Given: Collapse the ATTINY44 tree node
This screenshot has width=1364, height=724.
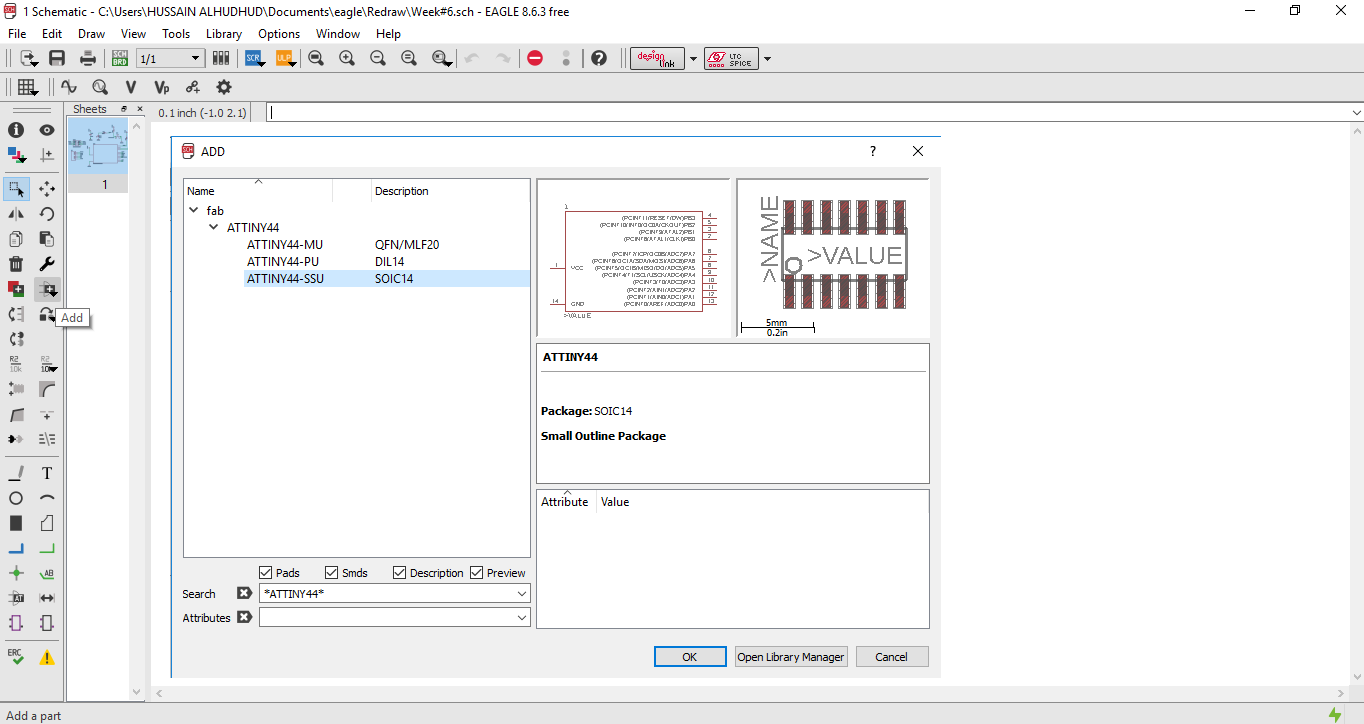Looking at the screenshot, I should [x=213, y=228].
